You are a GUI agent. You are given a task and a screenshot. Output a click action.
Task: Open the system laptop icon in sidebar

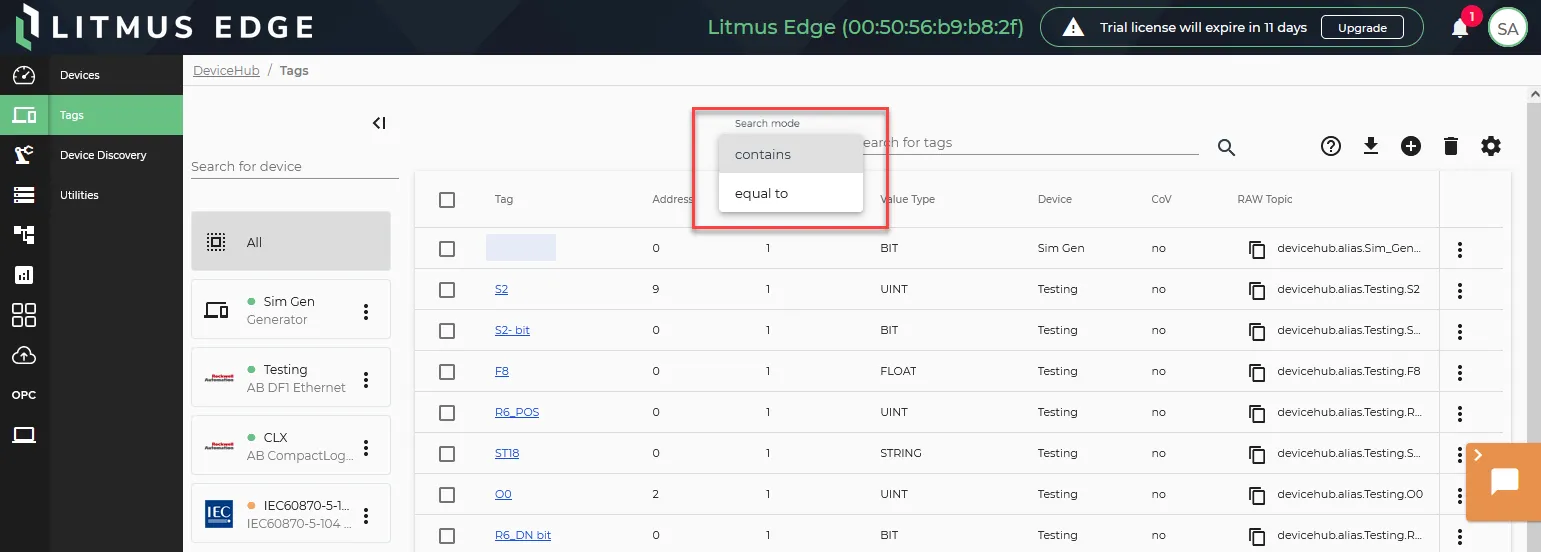click(x=24, y=435)
